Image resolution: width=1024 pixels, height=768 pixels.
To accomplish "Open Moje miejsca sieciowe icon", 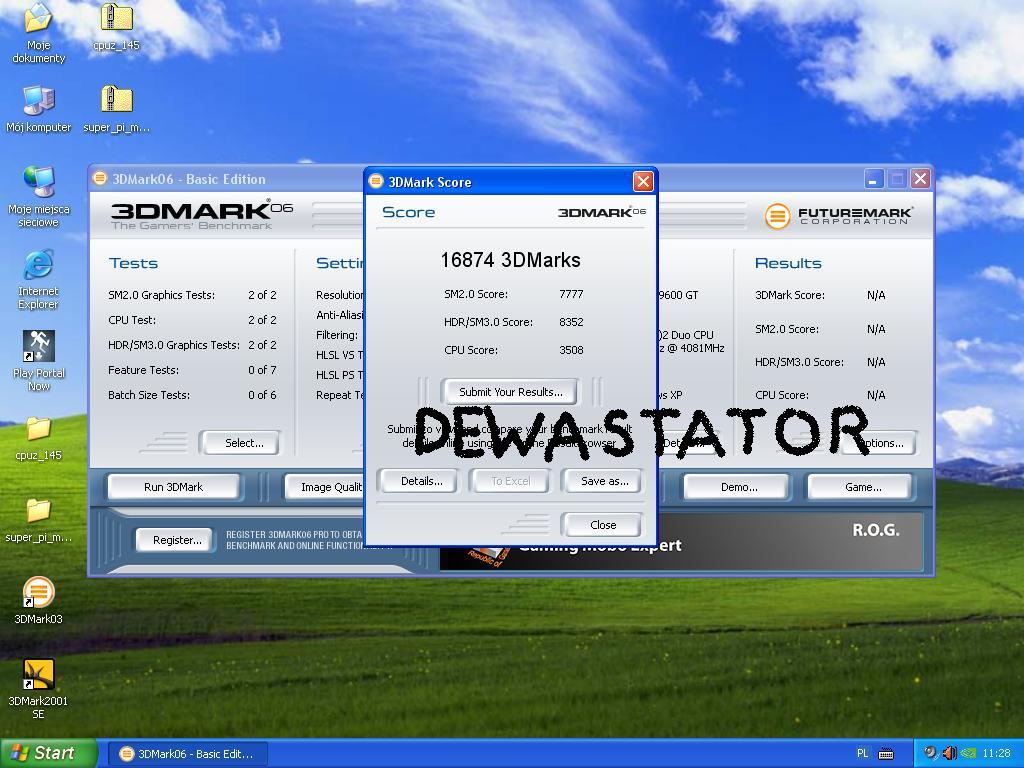I will pyautogui.click(x=39, y=197).
